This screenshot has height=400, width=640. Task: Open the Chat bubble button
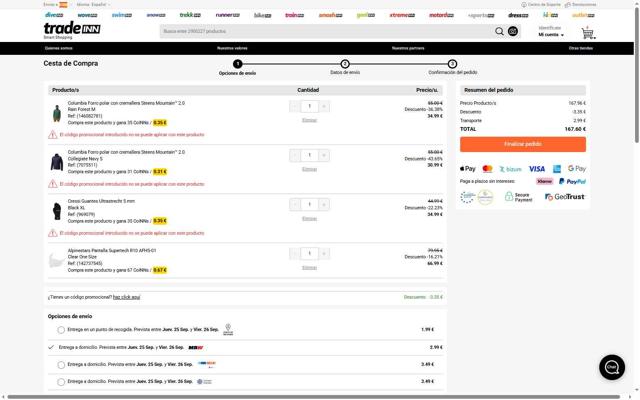click(x=612, y=367)
